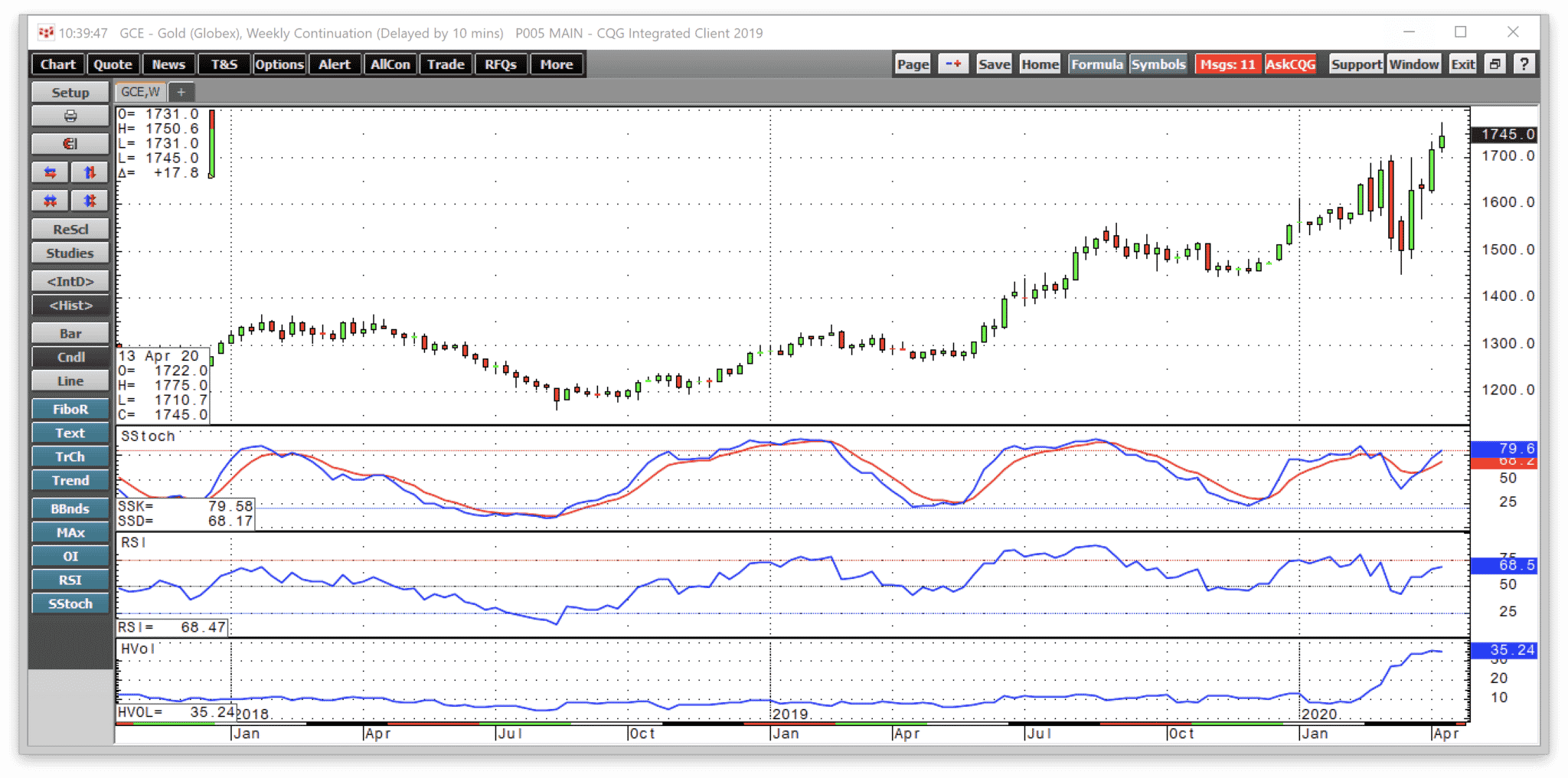
Task: Click the vertical compress arrows icon
Action: (90, 201)
